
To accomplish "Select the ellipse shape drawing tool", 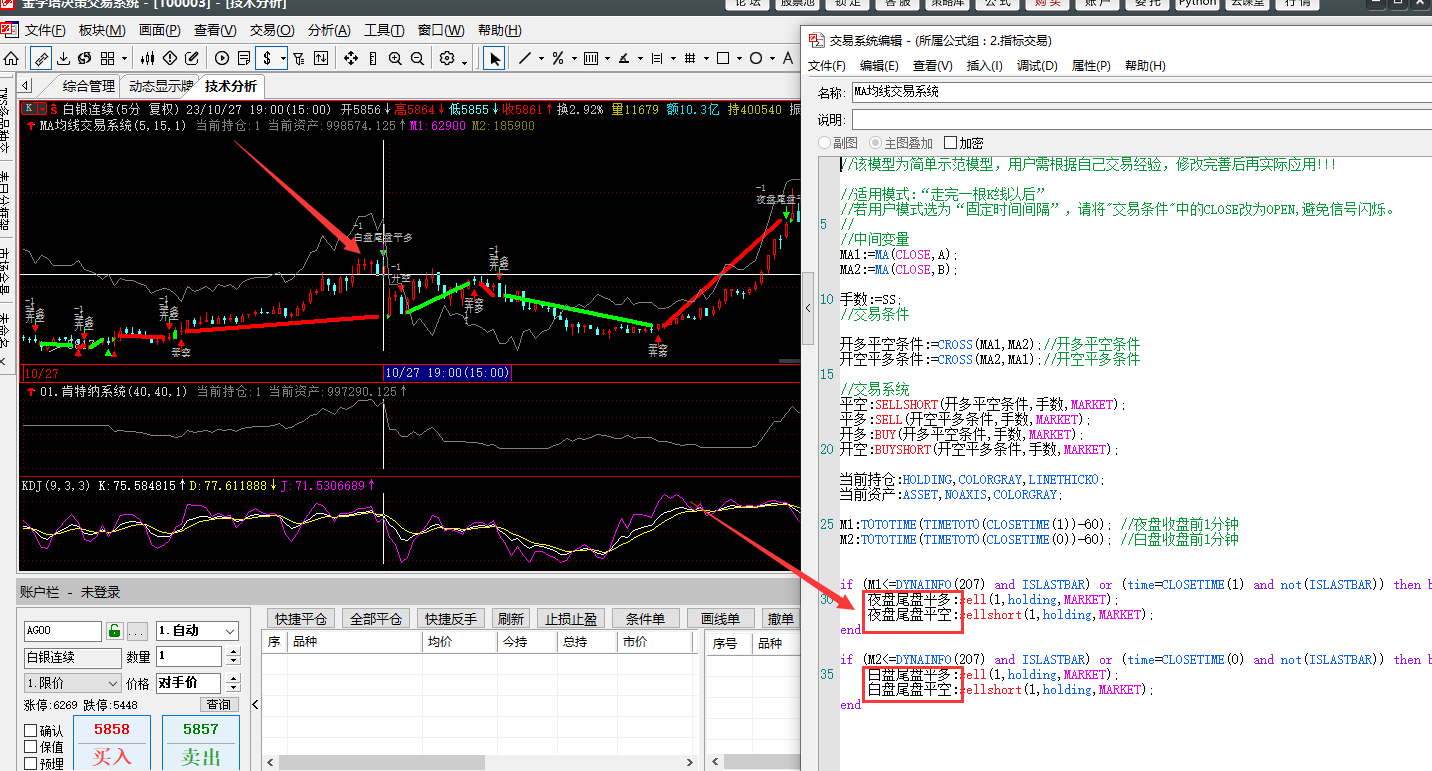I will click(756, 58).
